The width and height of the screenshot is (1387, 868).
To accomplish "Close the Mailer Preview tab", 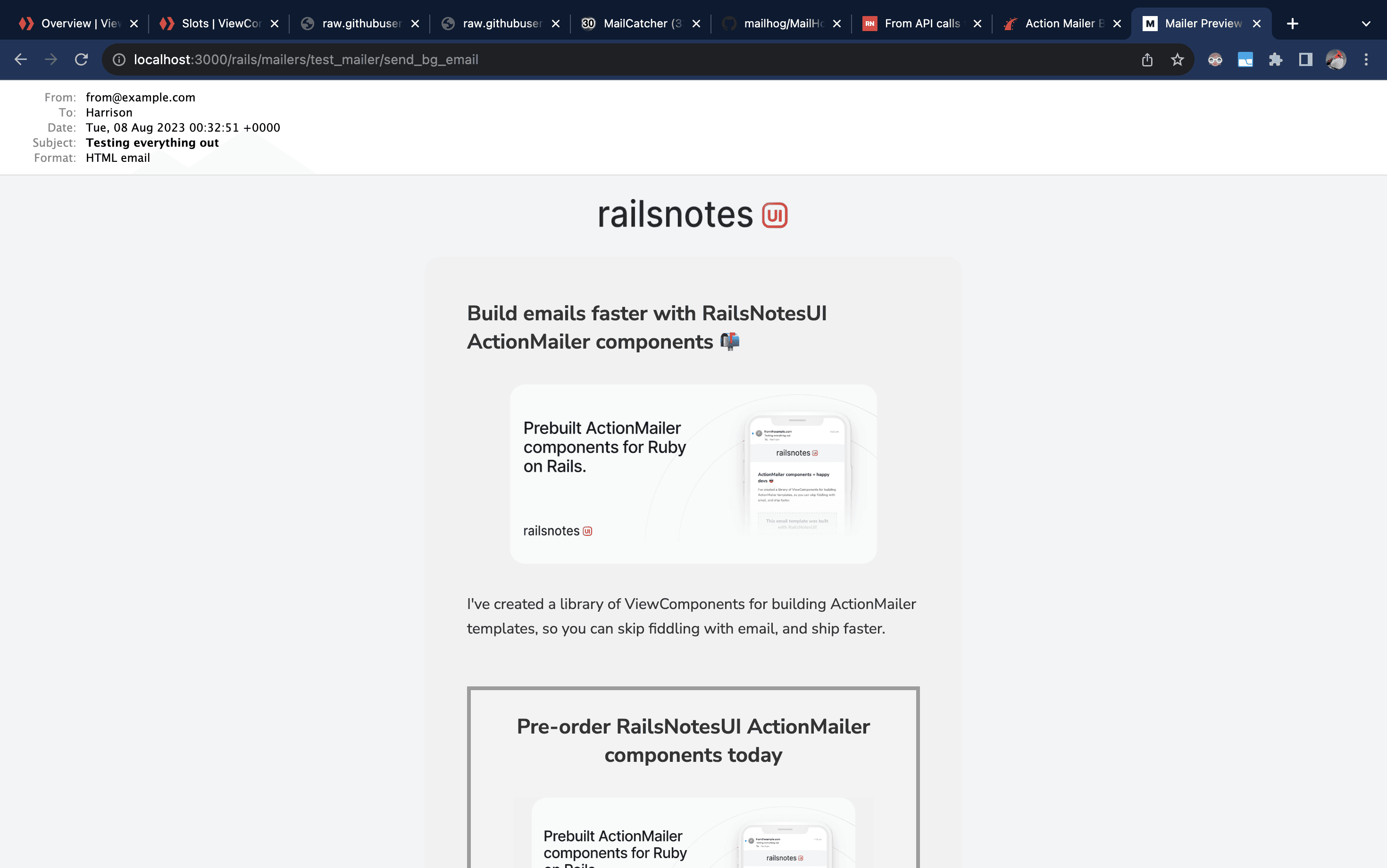I will [x=1257, y=24].
